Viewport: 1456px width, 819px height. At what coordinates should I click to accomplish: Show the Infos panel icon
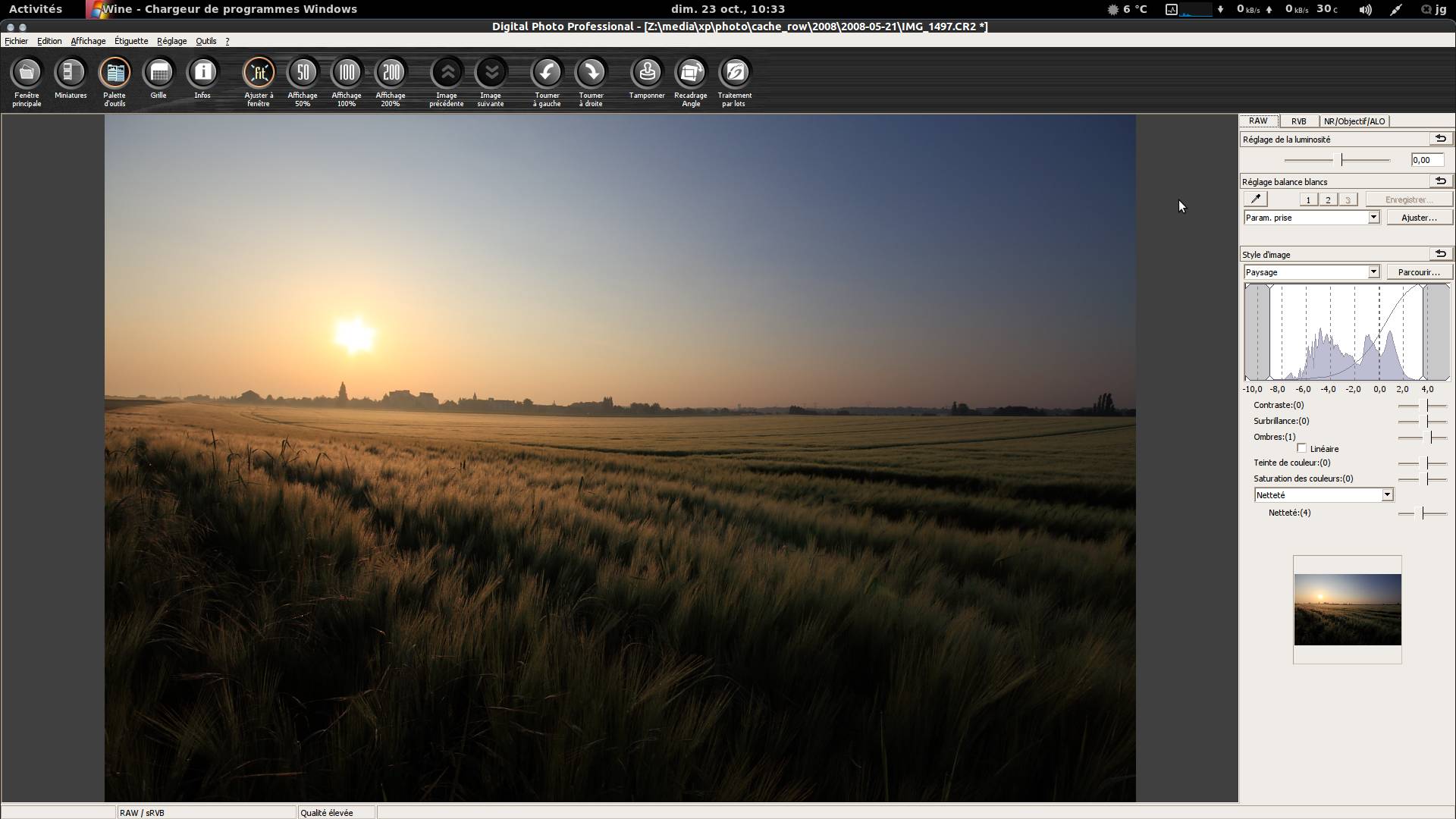pyautogui.click(x=202, y=74)
